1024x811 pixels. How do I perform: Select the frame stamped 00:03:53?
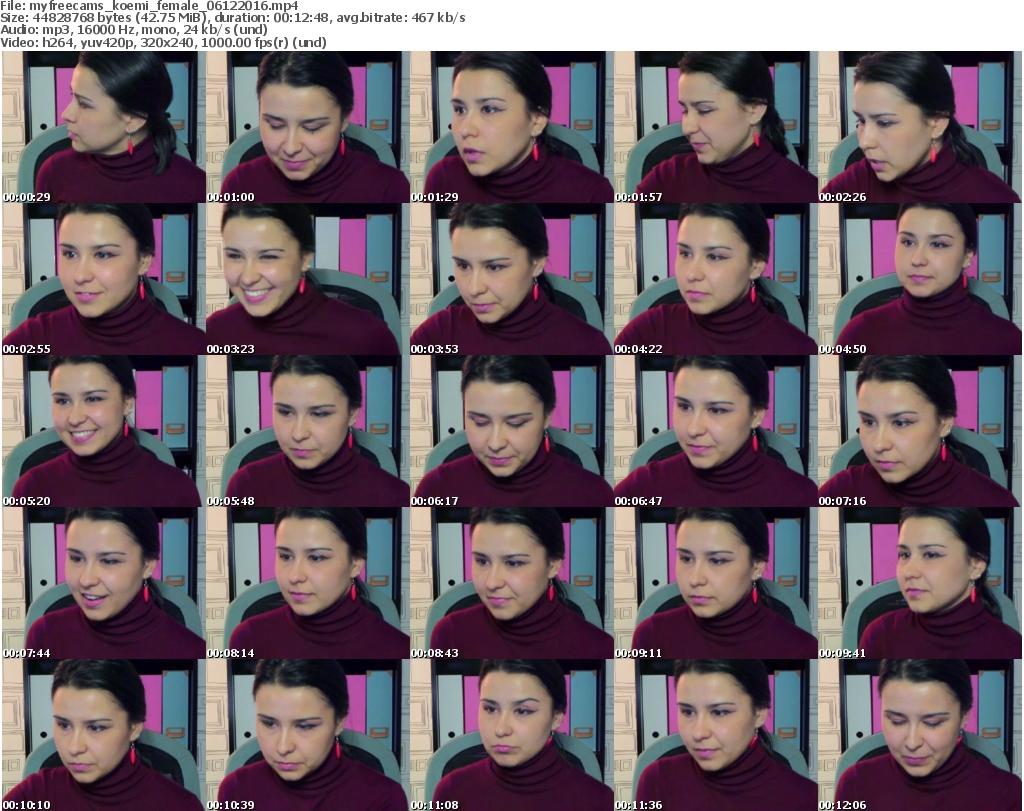511,279
